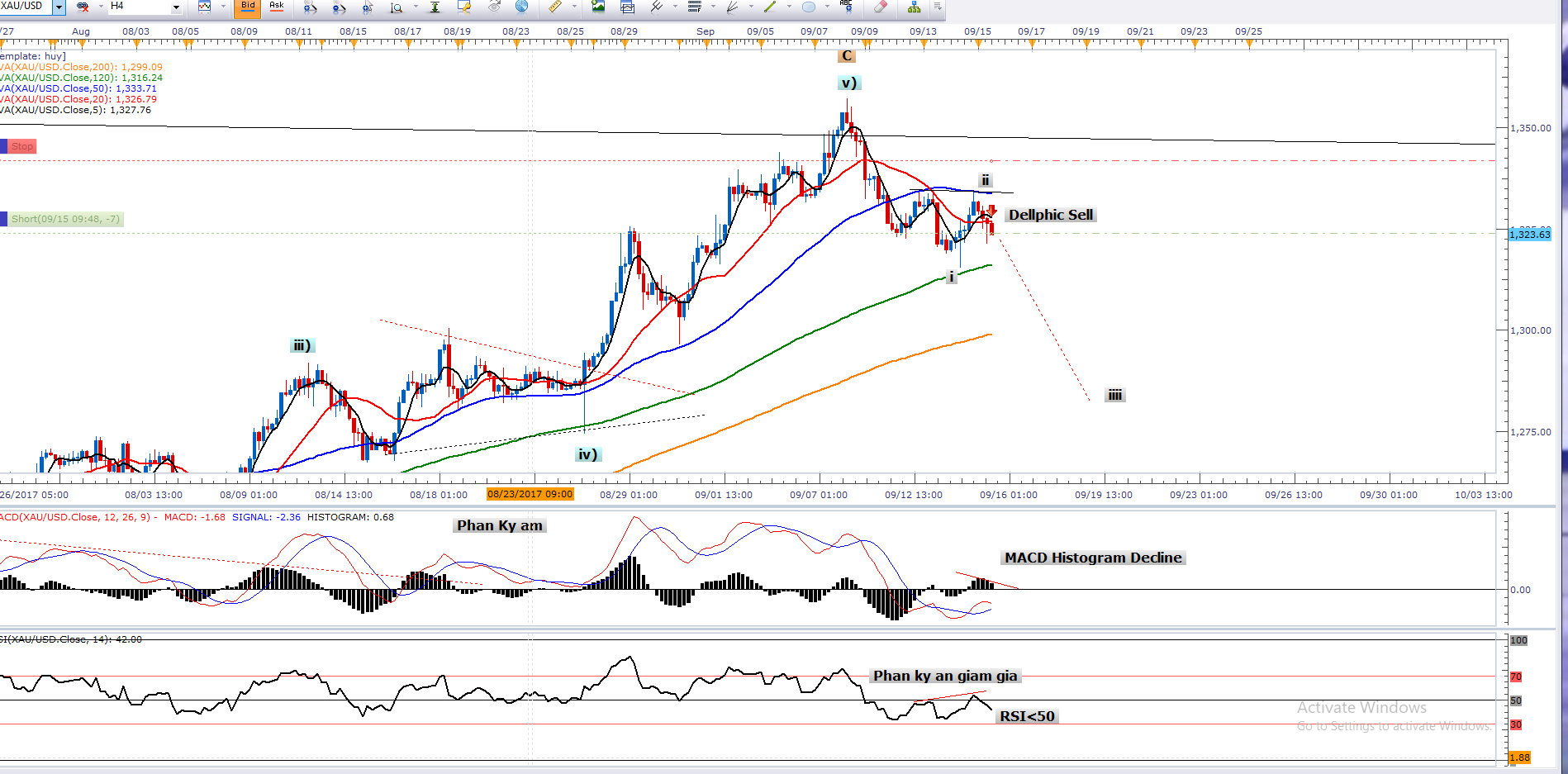Select the ellipse shape drawing tool
This screenshot has width=1568, height=774.
click(808, 7)
